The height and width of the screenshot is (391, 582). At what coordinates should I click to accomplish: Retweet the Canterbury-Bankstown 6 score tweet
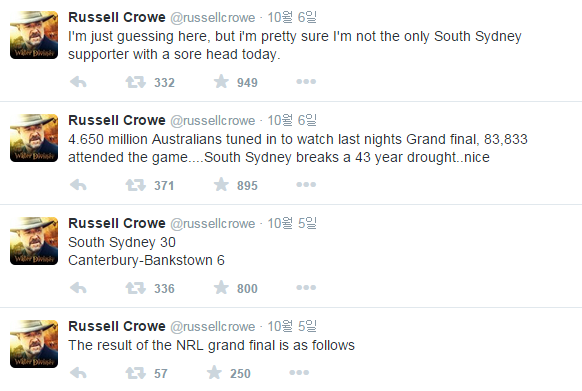pos(135,287)
